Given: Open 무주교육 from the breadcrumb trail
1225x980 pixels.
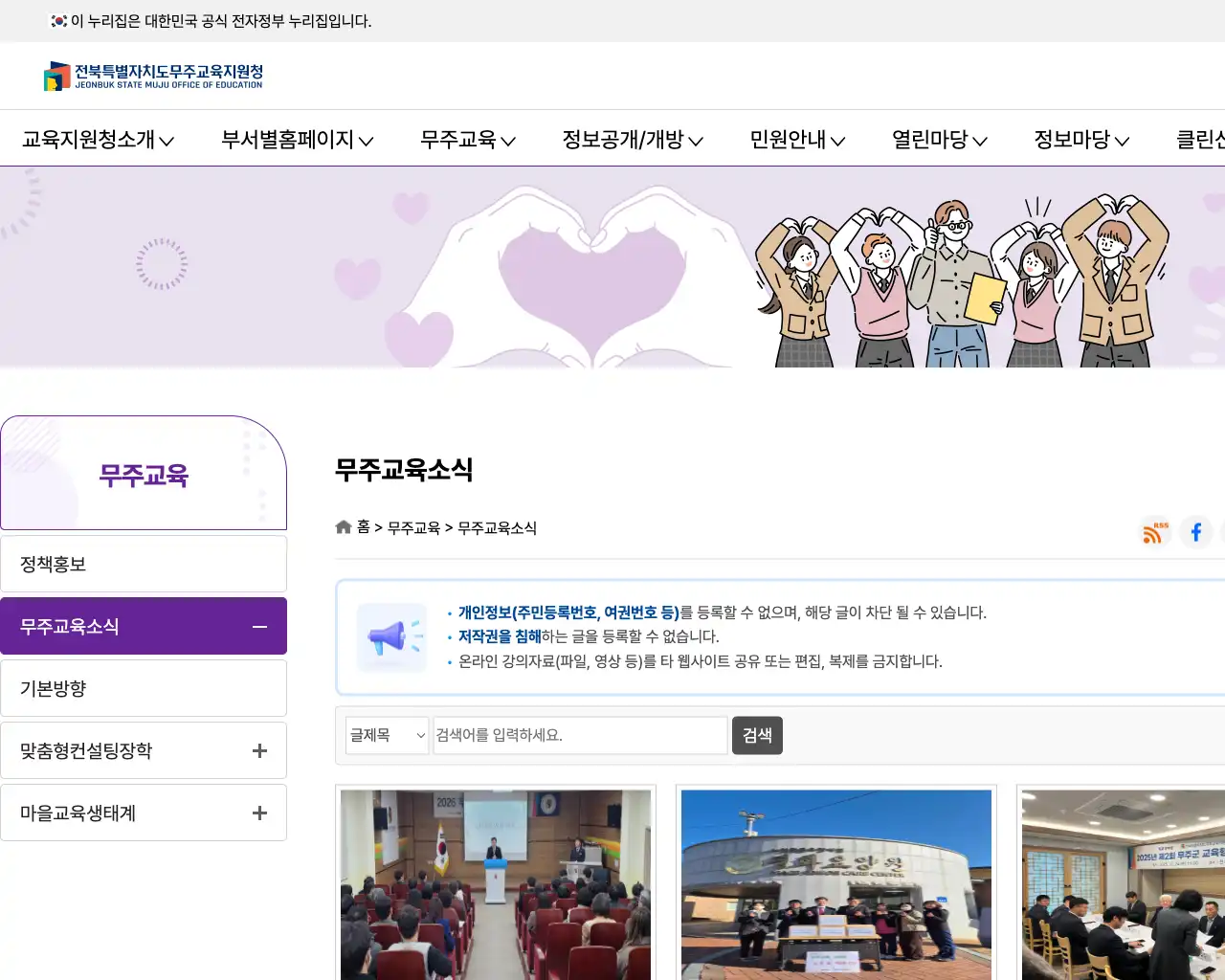Looking at the screenshot, I should (x=414, y=527).
